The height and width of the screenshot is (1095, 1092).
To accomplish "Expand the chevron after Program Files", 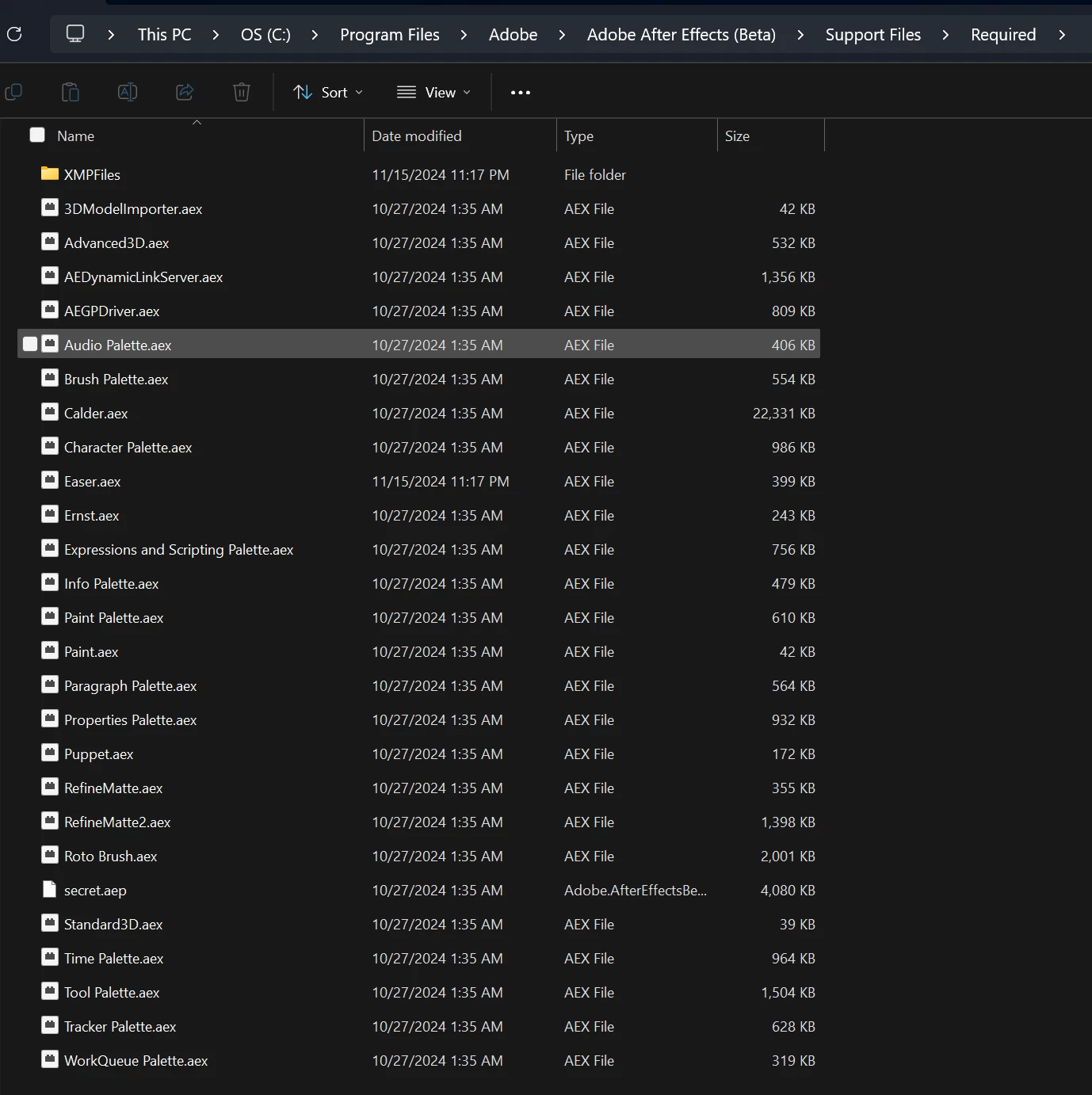I will click(464, 35).
